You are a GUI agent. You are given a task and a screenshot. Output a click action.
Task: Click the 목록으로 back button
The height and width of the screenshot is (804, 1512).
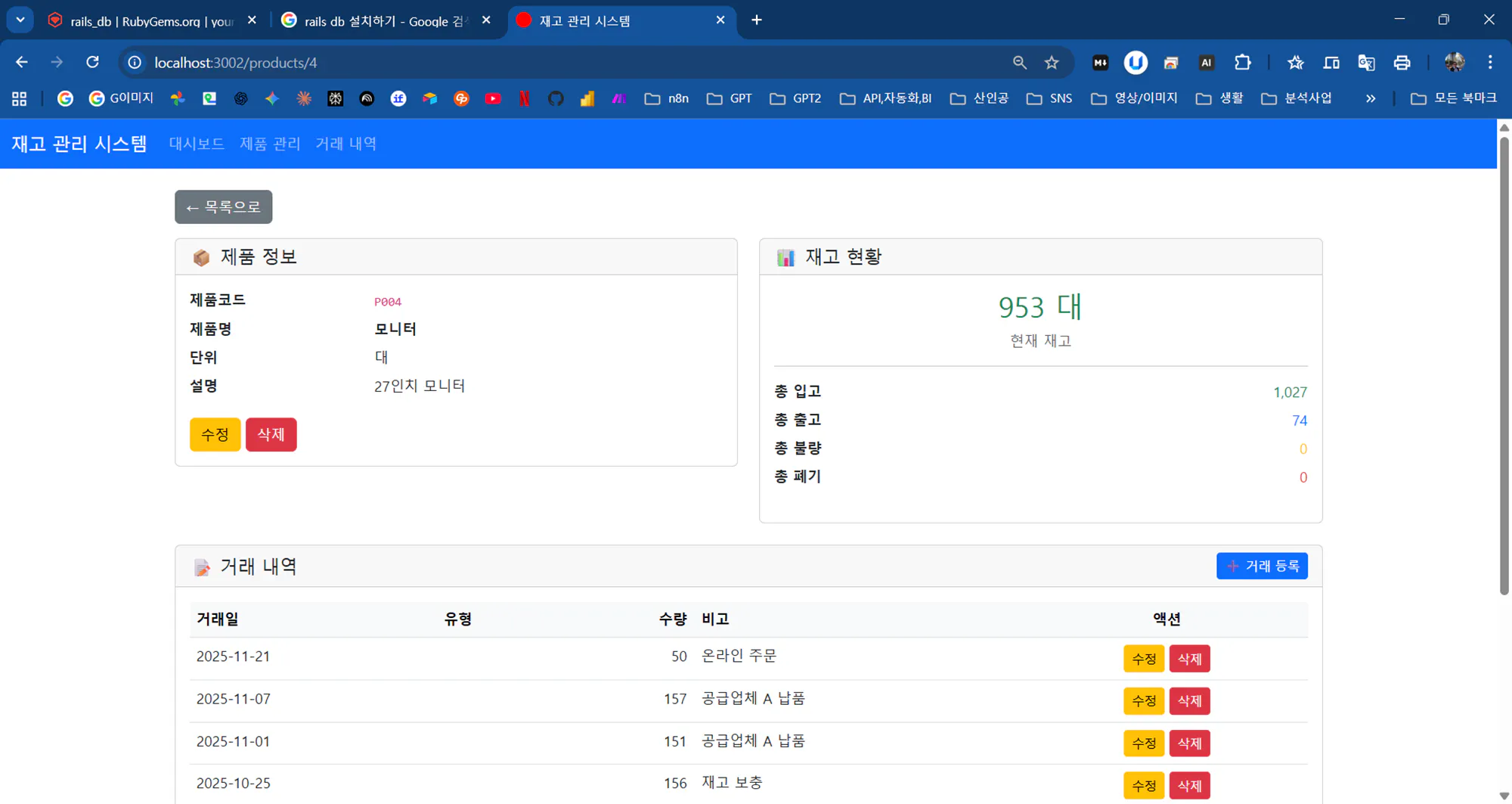pyautogui.click(x=223, y=206)
